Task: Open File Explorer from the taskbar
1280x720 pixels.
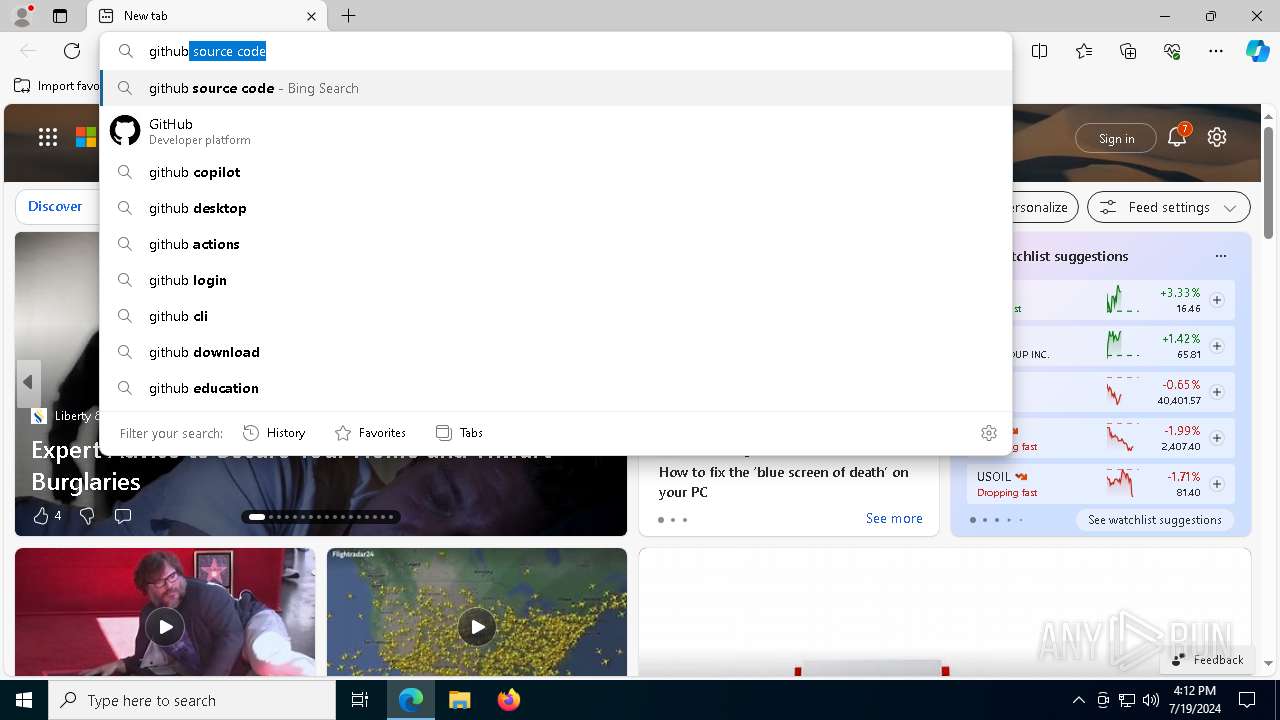Action: tap(459, 700)
